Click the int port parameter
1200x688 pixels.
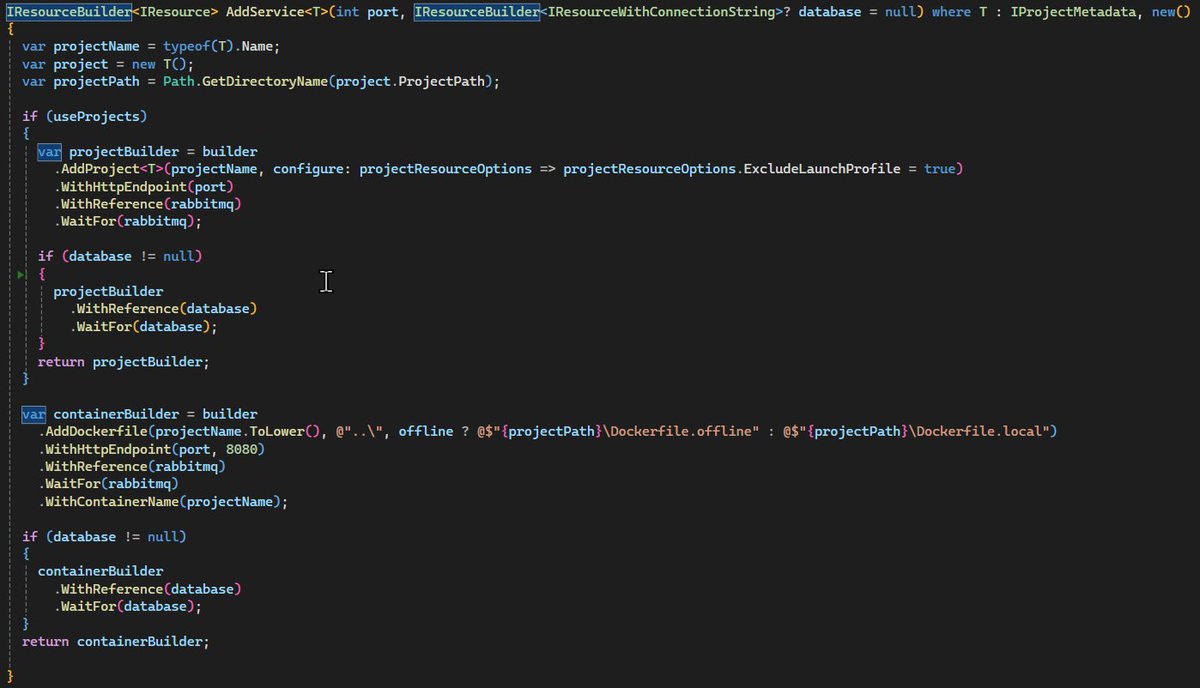(366, 12)
